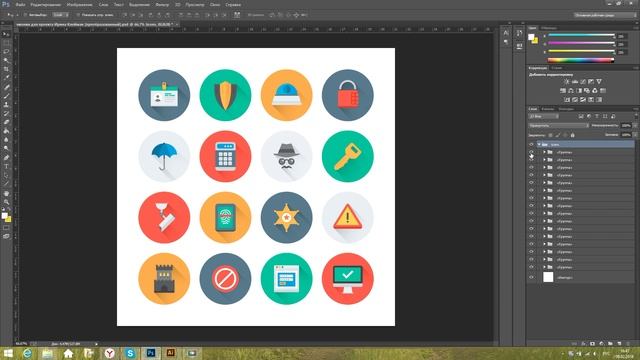Click the delete layer trash icon

tap(627, 344)
